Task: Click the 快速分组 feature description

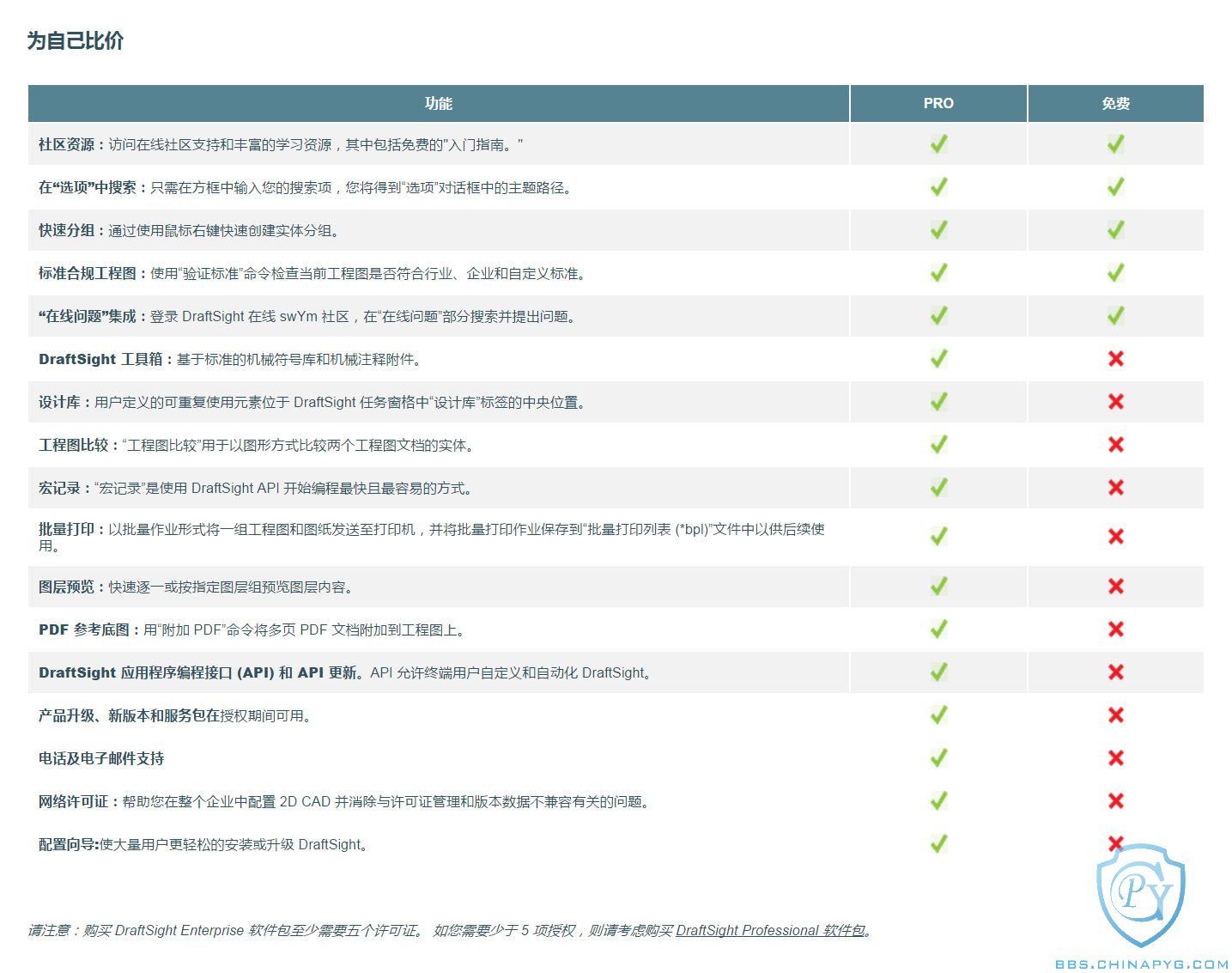Action: tap(191, 230)
